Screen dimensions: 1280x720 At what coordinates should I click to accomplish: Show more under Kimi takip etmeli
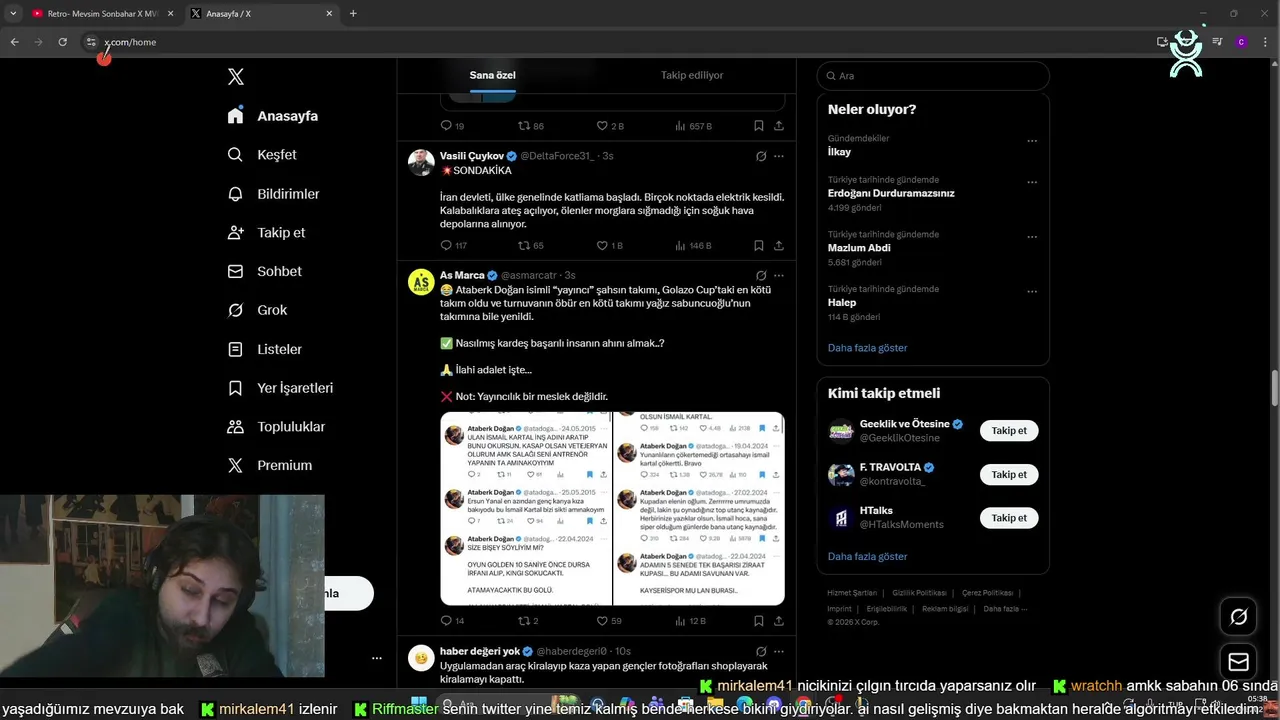point(867,556)
